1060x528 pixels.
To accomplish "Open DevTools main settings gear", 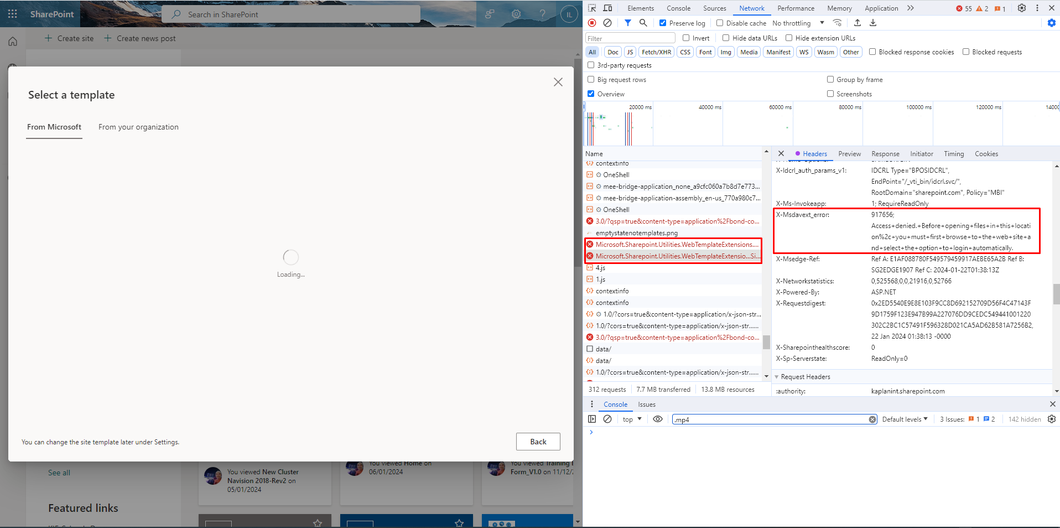I will [1021, 8].
